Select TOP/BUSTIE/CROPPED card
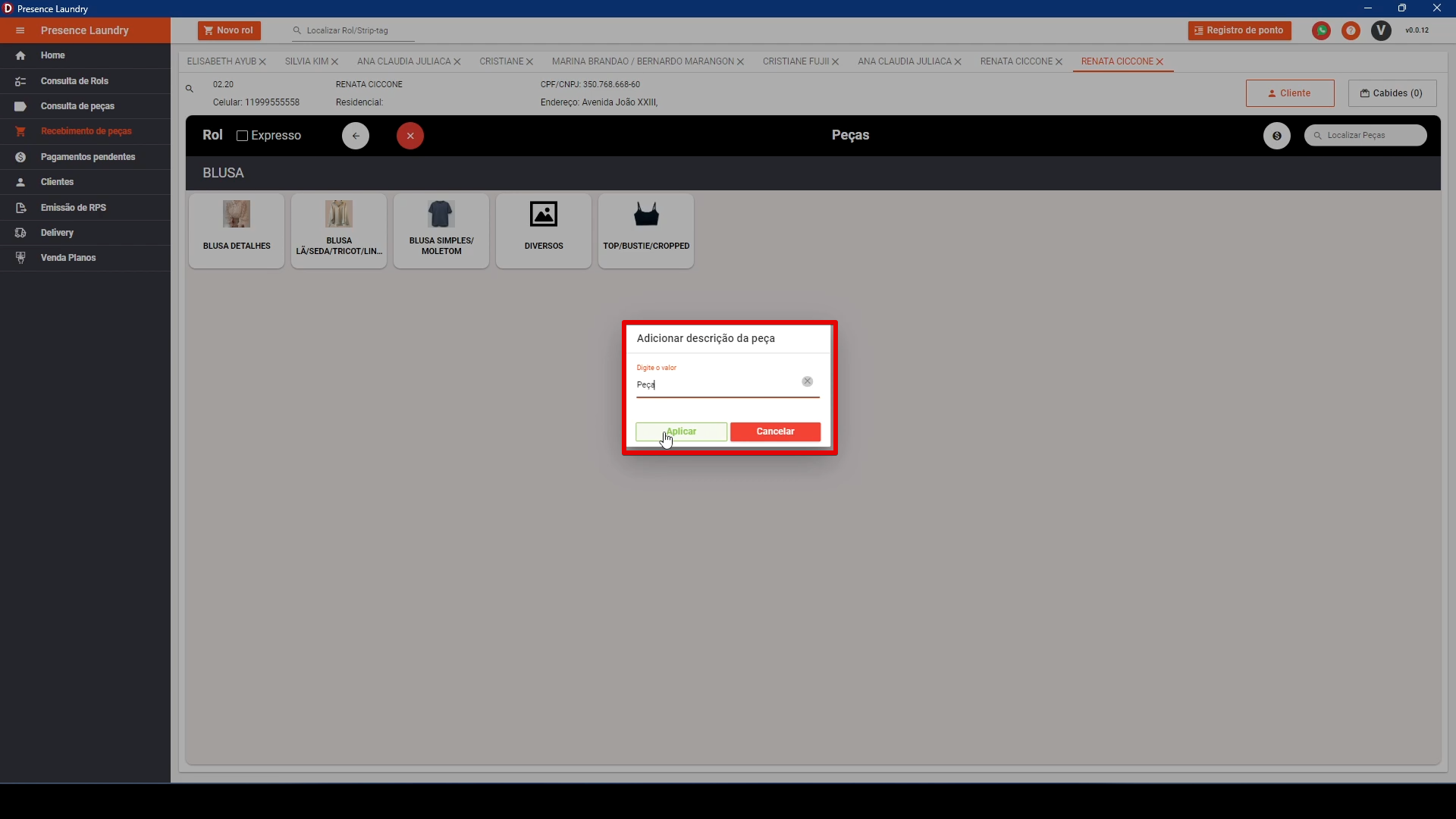1456x819 pixels. (646, 231)
